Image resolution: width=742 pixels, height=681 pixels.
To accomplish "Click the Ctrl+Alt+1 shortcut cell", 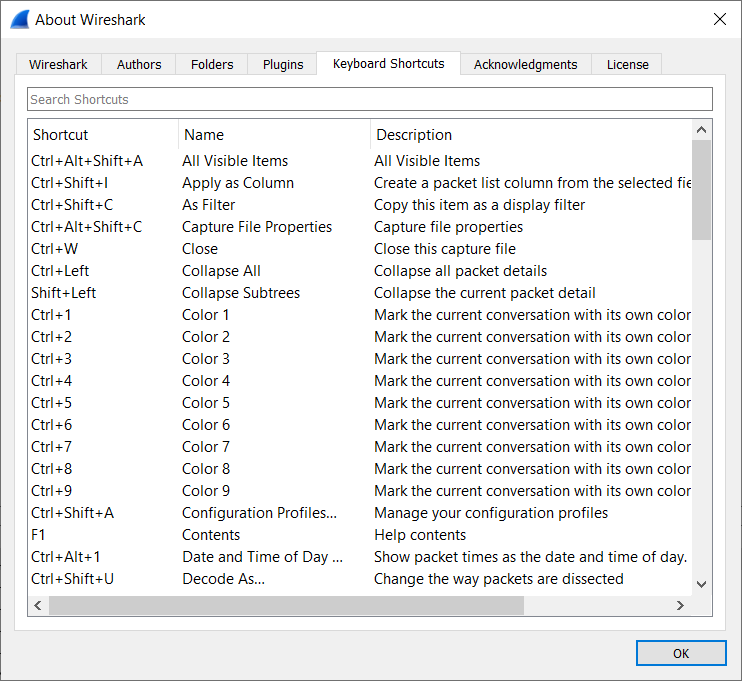I will tap(66, 557).
